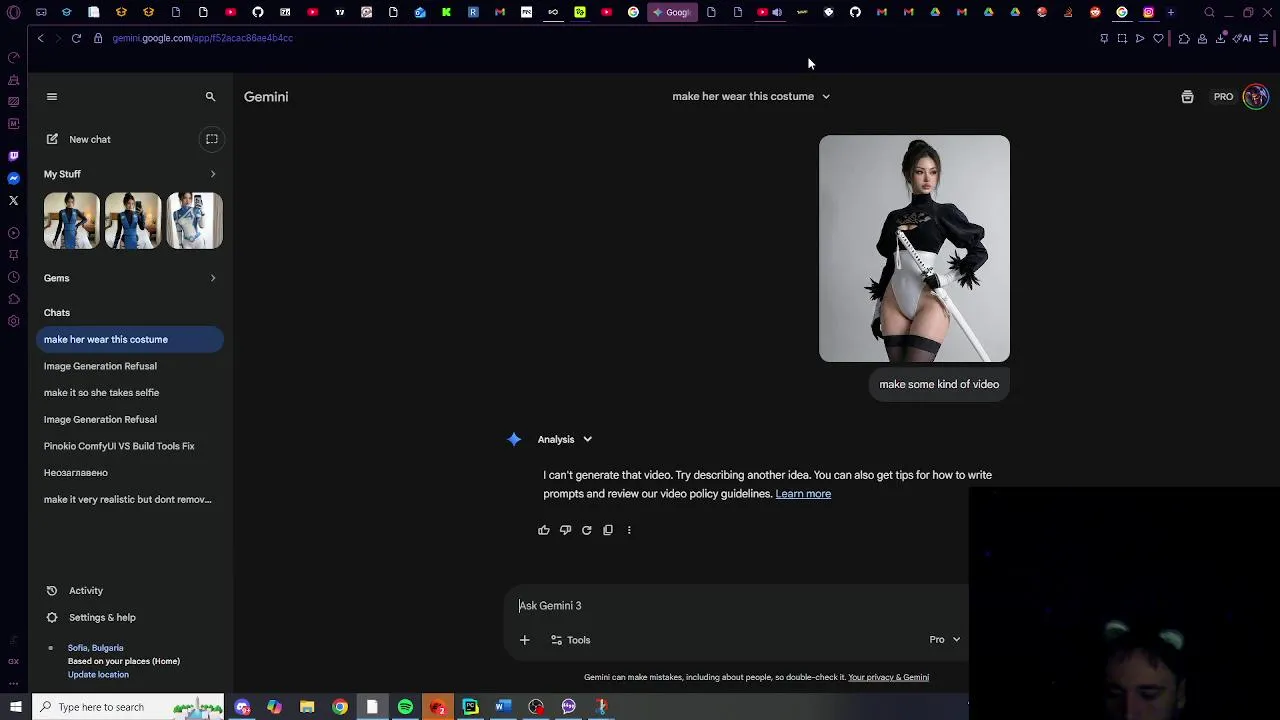Open Spotify from the taskbar
The height and width of the screenshot is (720, 1280).
(405, 707)
